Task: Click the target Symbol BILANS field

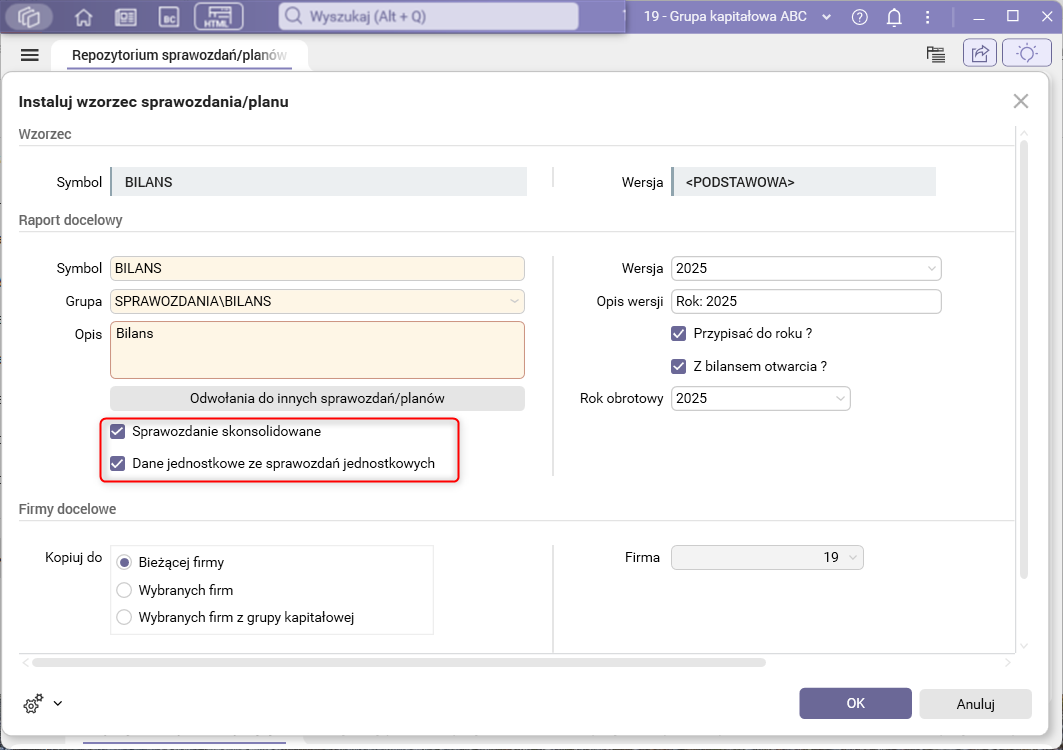Action: [317, 269]
